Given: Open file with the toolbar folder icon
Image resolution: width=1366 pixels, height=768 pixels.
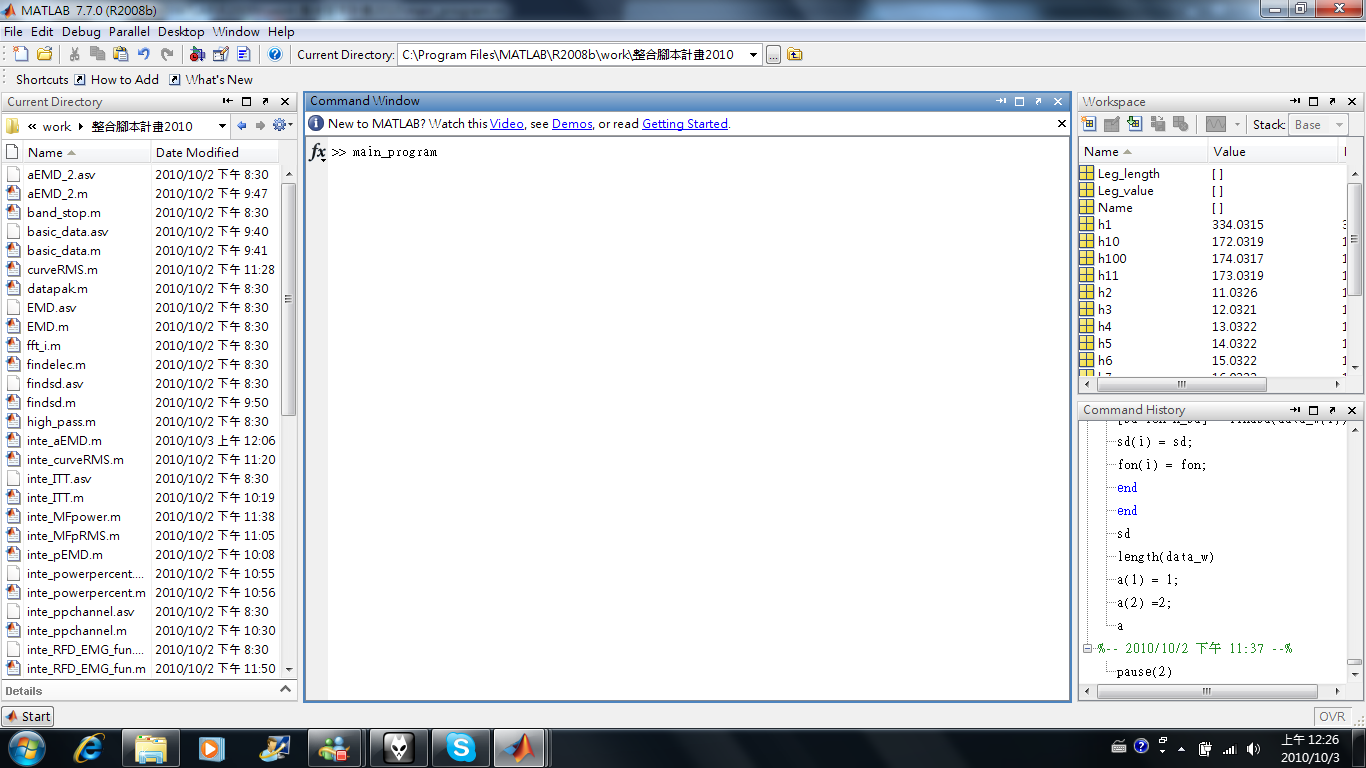Looking at the screenshot, I should click(x=45, y=54).
